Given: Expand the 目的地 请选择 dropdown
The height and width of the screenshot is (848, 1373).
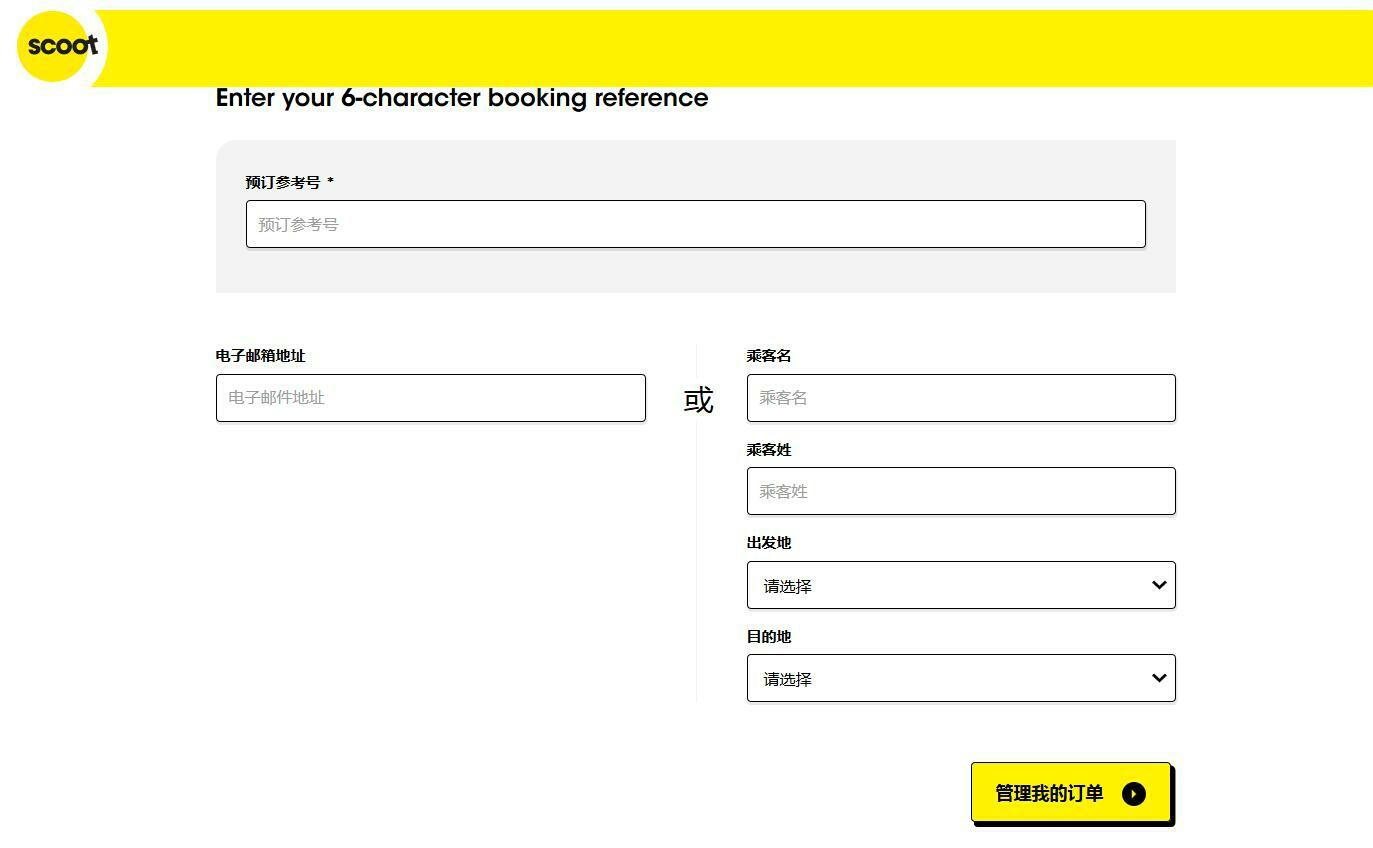Looking at the screenshot, I should [x=945, y=678].
